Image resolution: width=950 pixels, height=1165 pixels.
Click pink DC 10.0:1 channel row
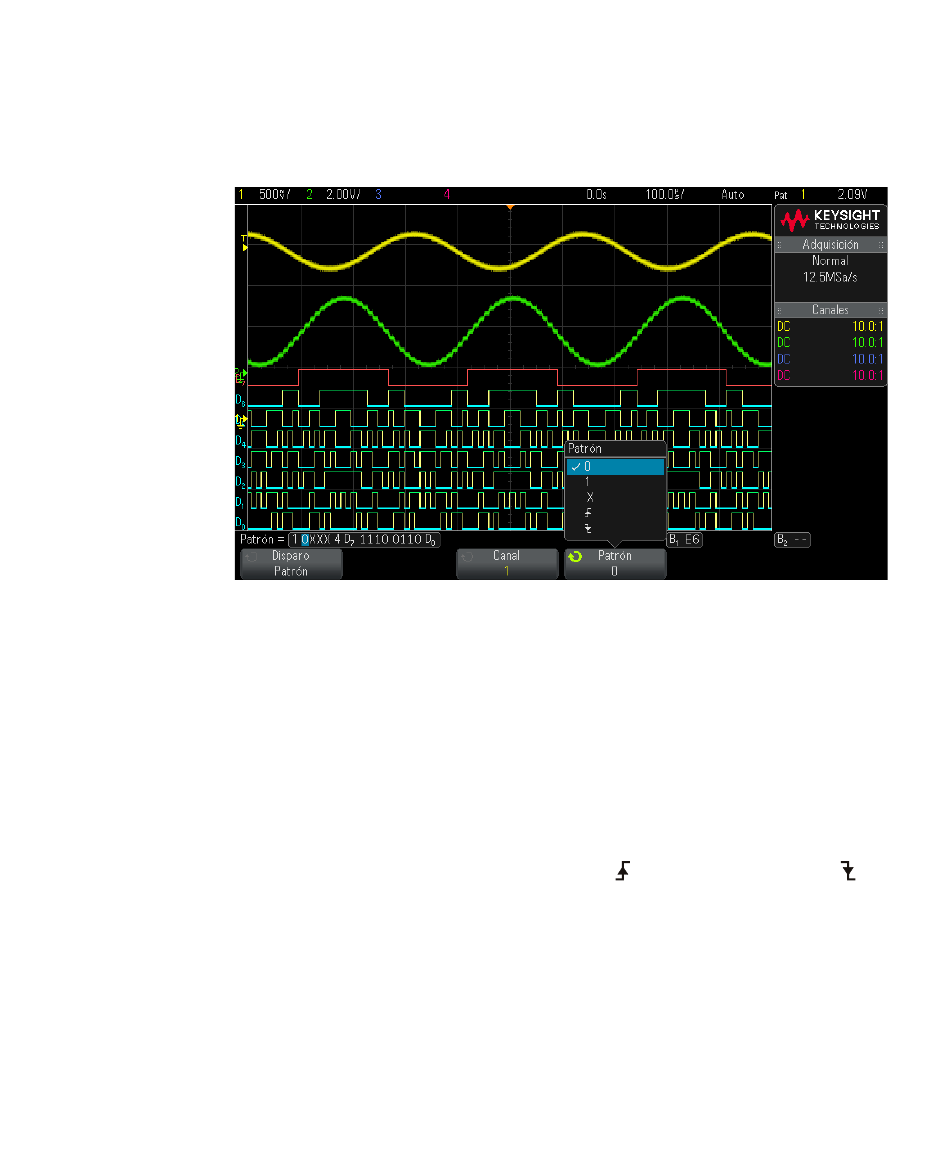click(830, 375)
